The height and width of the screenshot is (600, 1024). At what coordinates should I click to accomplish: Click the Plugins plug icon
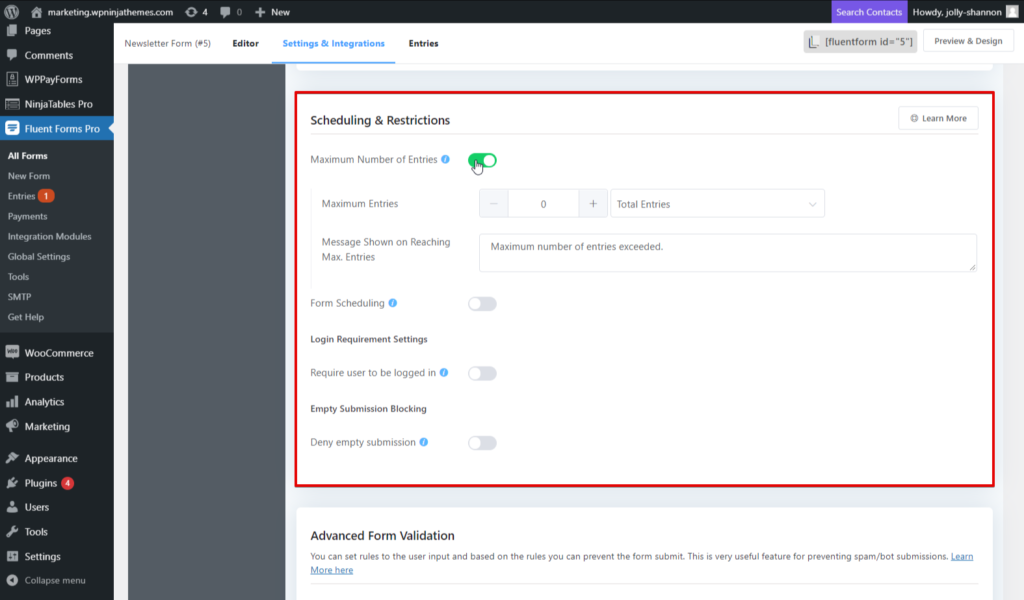tap(12, 482)
